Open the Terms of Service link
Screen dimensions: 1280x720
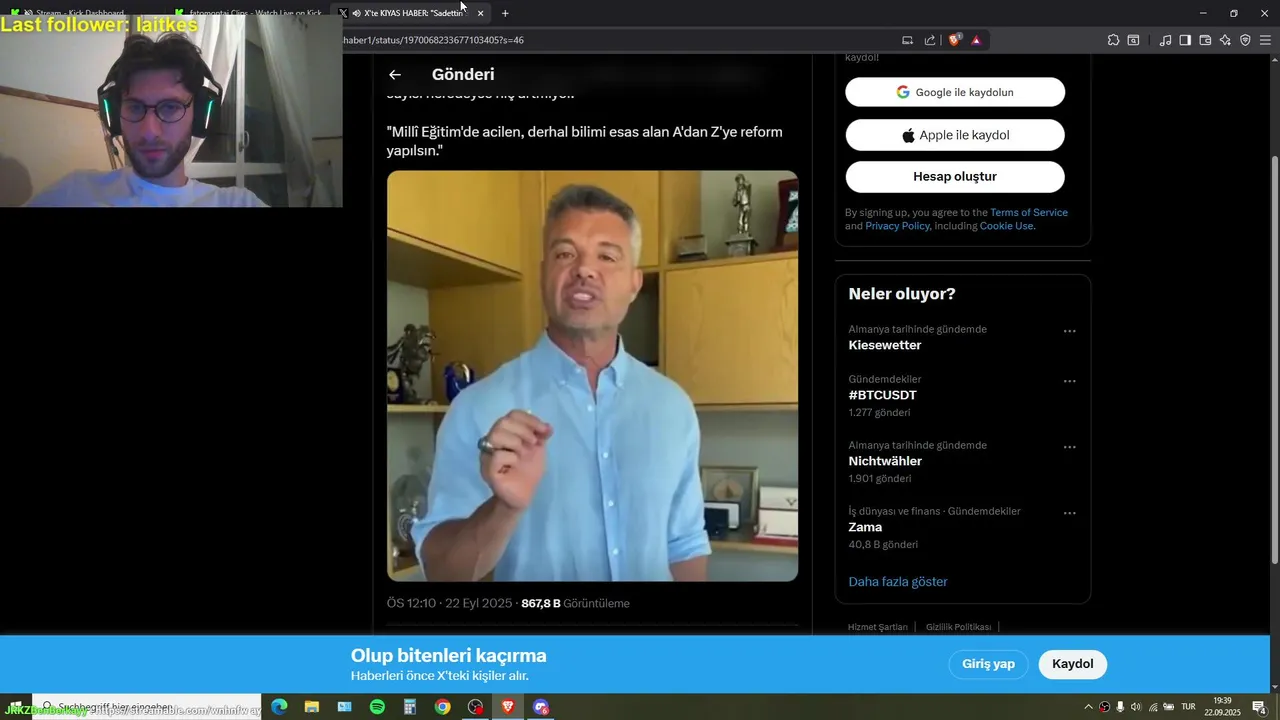tap(1029, 213)
